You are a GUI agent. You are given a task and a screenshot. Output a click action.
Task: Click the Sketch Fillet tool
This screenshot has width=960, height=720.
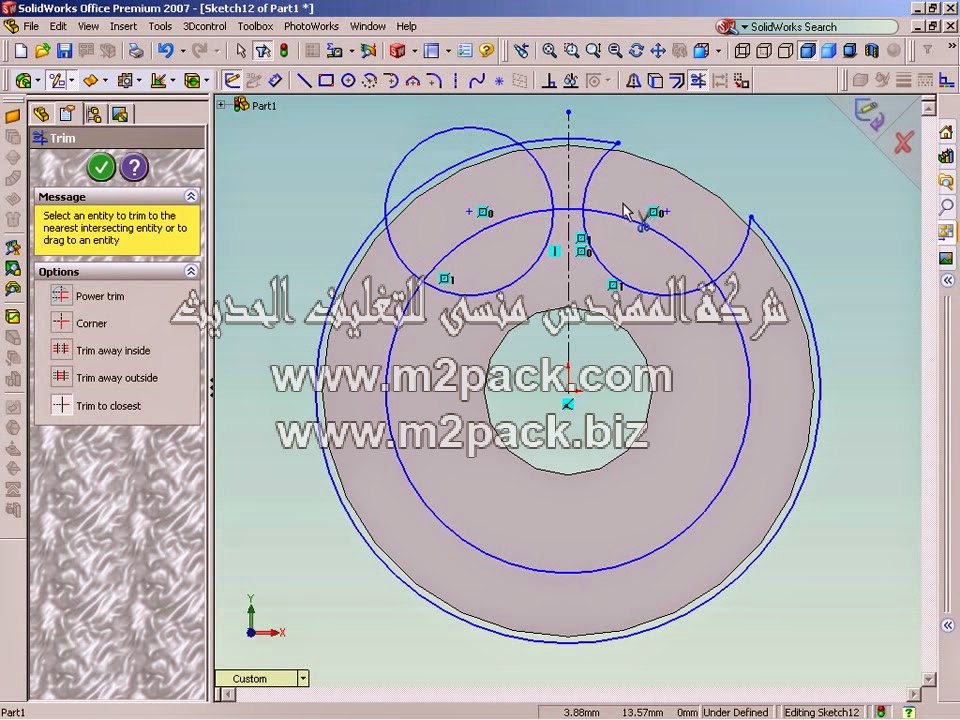tap(434, 81)
